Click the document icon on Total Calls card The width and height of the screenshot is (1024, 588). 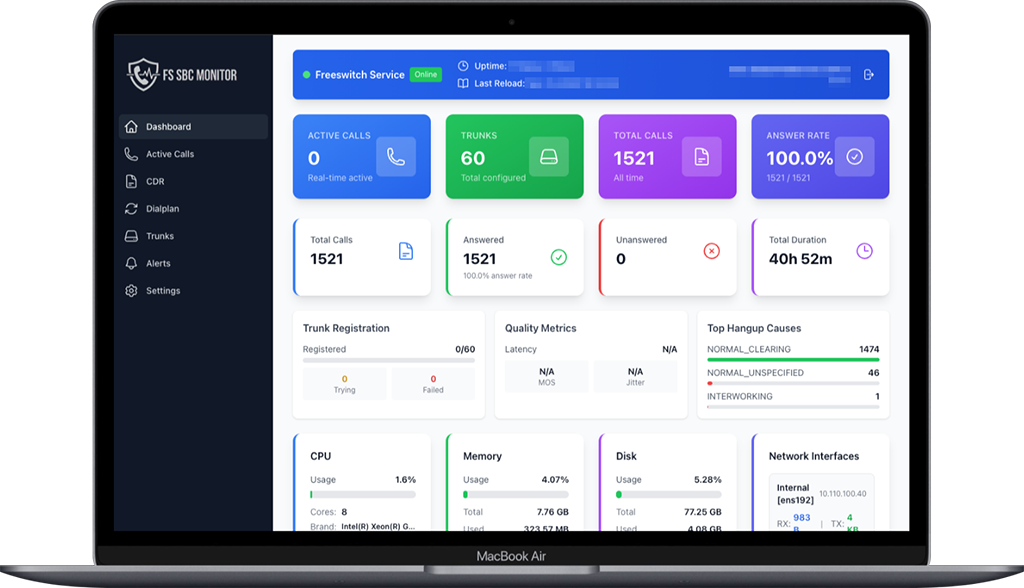click(x=702, y=157)
